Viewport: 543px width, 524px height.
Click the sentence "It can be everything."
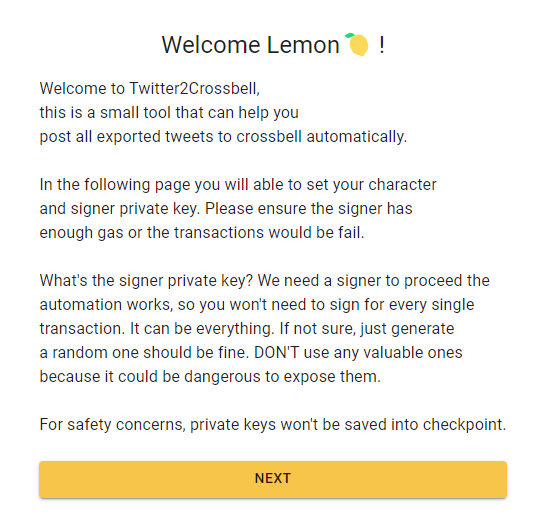tap(202, 328)
